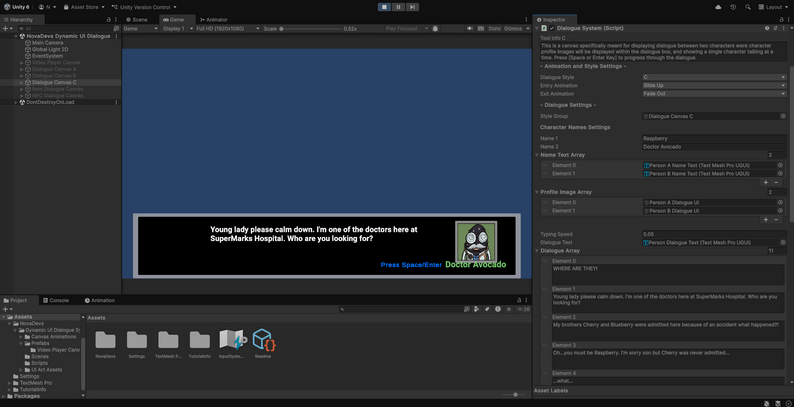Expand the DontDestroyOnLoad scene

[x=16, y=102]
